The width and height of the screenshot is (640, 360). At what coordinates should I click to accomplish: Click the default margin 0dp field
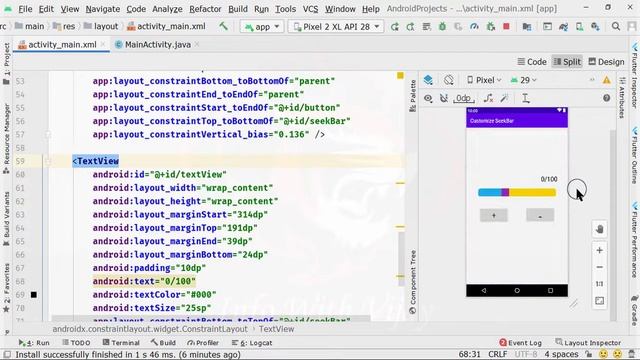[463, 98]
